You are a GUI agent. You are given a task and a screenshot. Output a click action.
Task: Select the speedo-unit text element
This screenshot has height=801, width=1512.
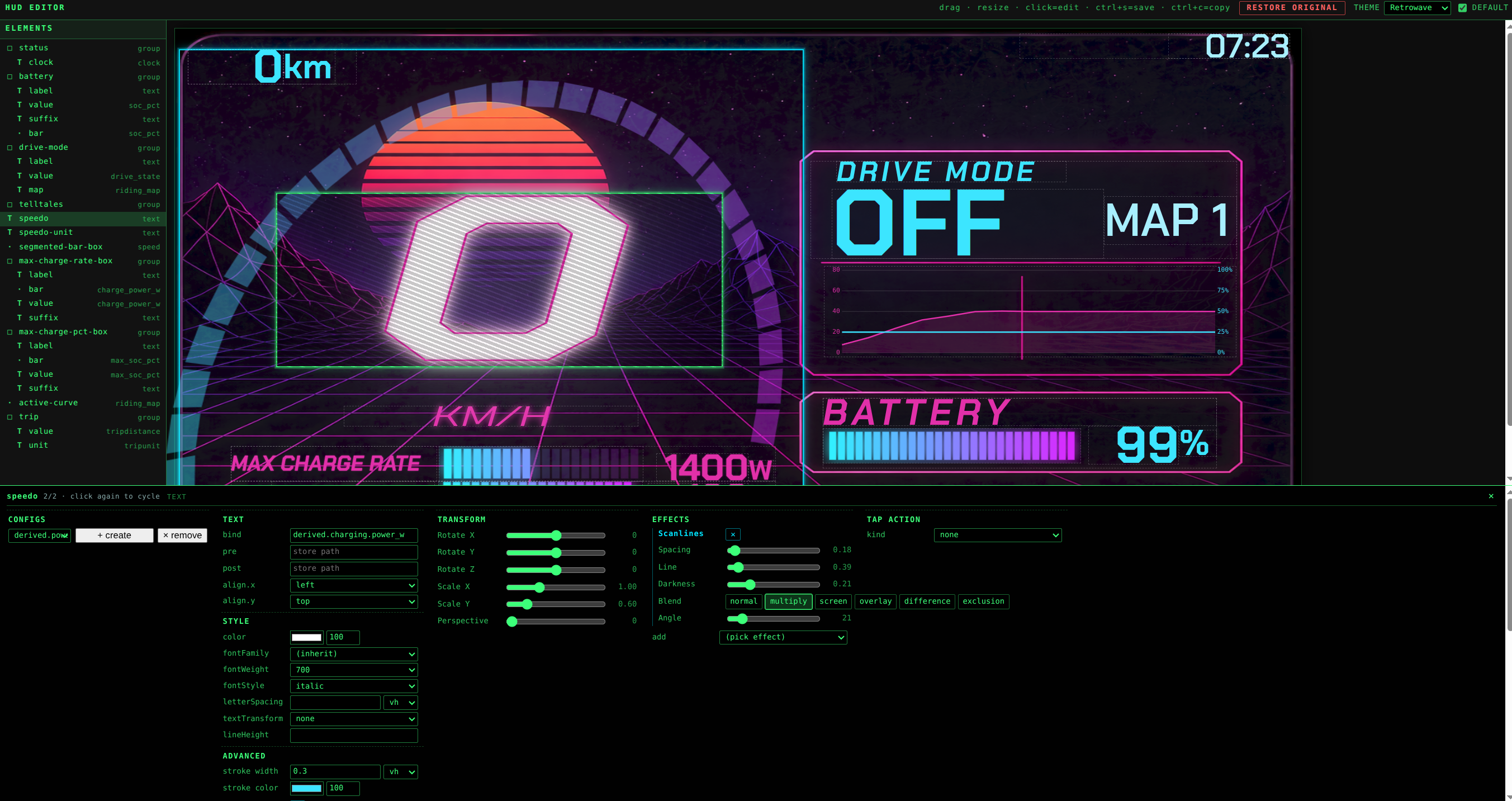83,233
